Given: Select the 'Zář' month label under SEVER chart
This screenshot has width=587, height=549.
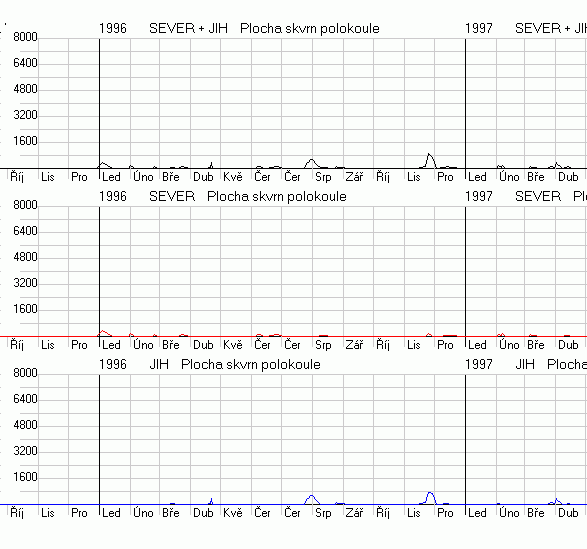Looking at the screenshot, I should point(354,345).
